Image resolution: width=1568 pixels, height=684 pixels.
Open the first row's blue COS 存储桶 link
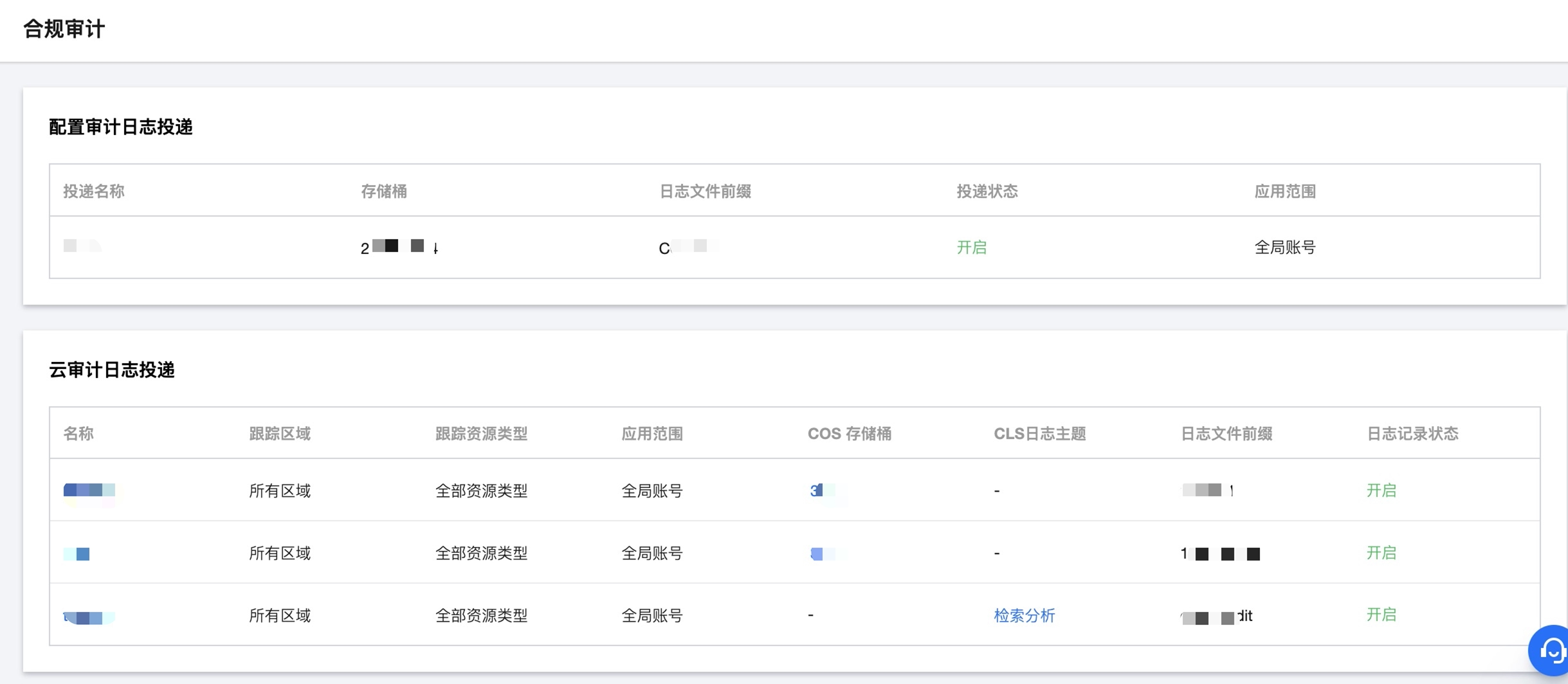click(x=818, y=491)
